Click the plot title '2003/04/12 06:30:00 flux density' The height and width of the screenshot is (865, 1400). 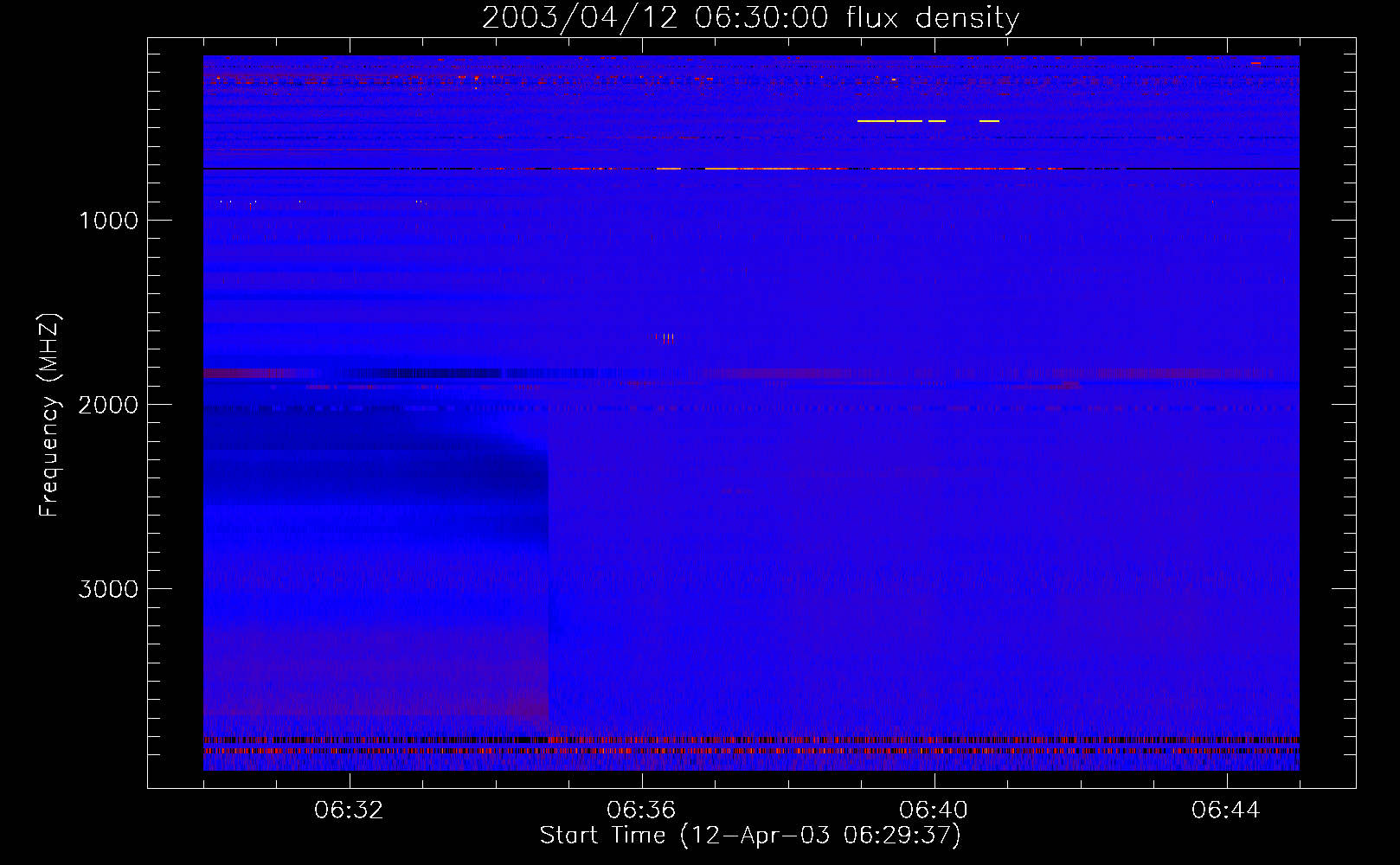[x=750, y=18]
